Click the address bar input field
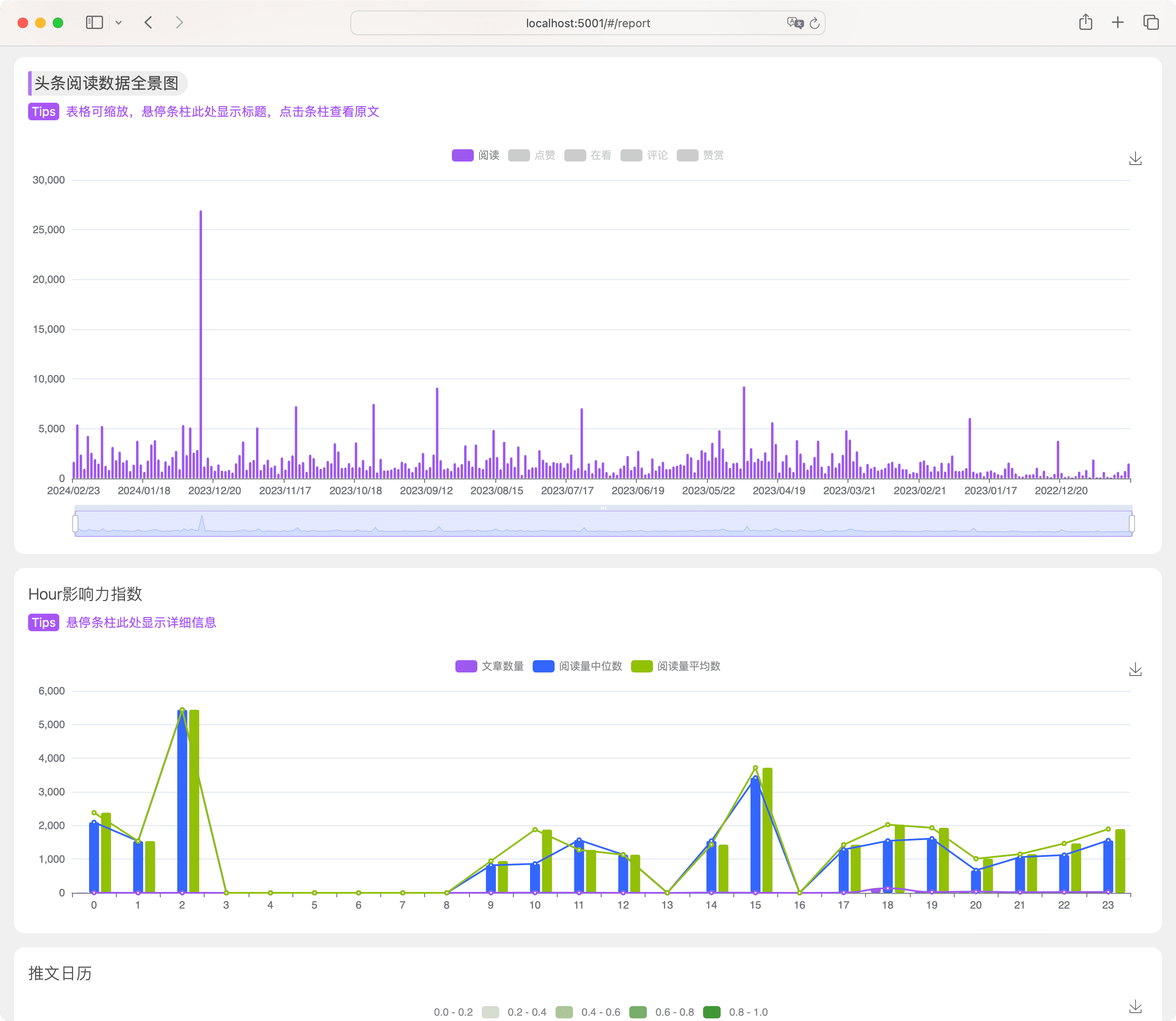This screenshot has height=1021, width=1176. point(588,23)
